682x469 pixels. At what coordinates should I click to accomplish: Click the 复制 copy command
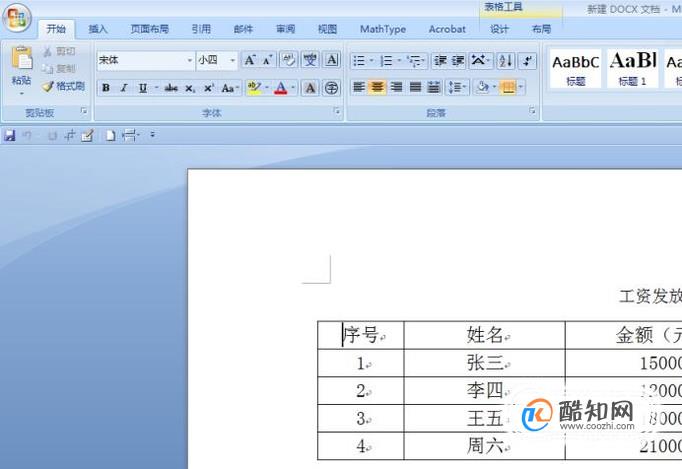pyautogui.click(x=60, y=69)
